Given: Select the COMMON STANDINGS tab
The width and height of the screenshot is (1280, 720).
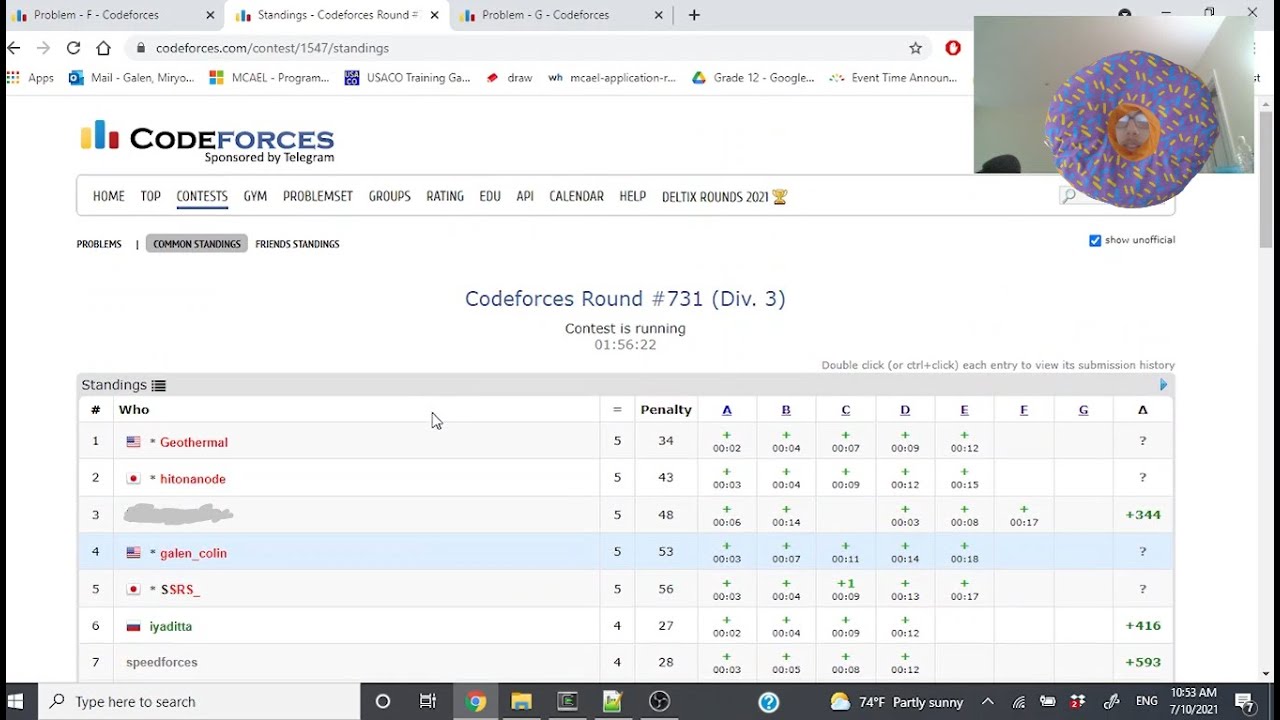Looking at the screenshot, I should pos(197,244).
